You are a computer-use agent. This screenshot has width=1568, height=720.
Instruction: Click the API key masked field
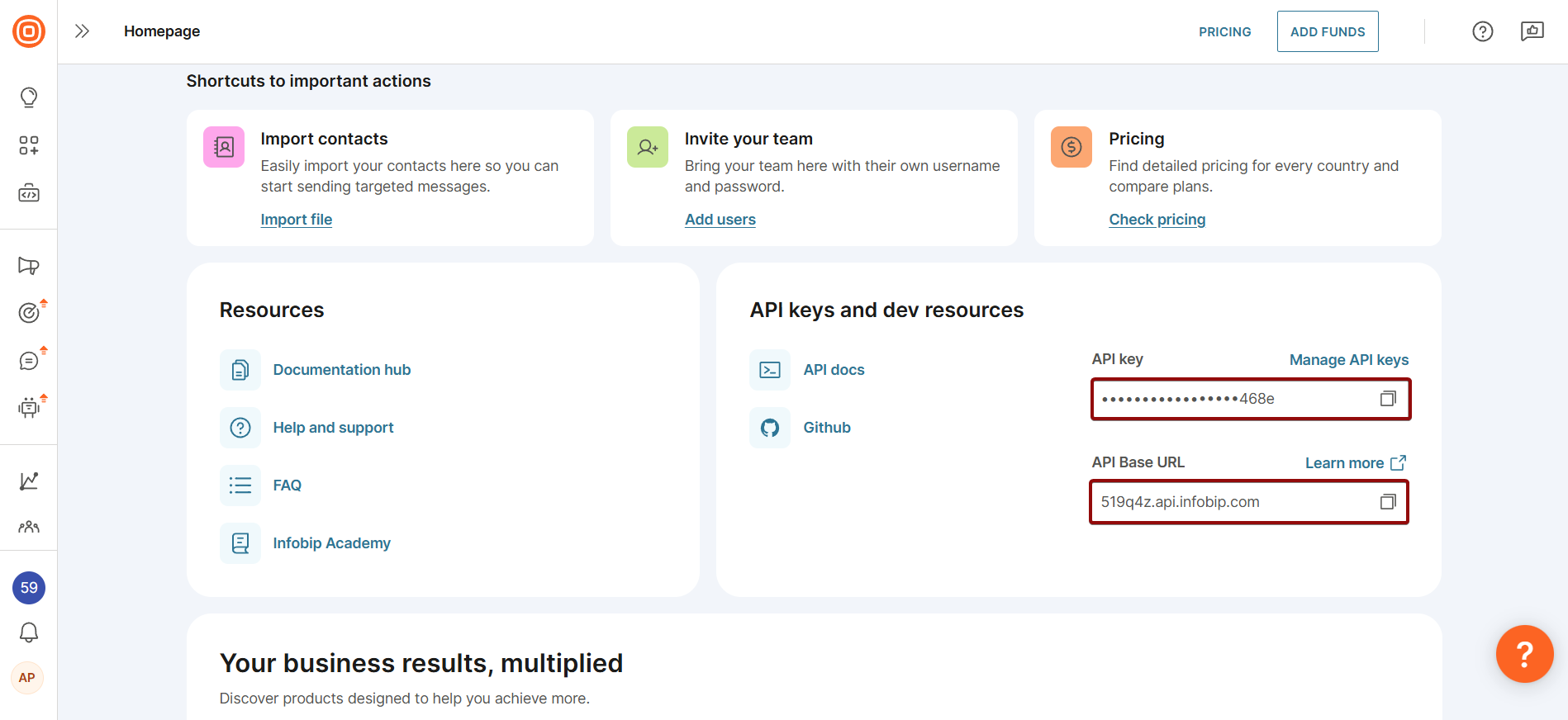click(x=1231, y=399)
